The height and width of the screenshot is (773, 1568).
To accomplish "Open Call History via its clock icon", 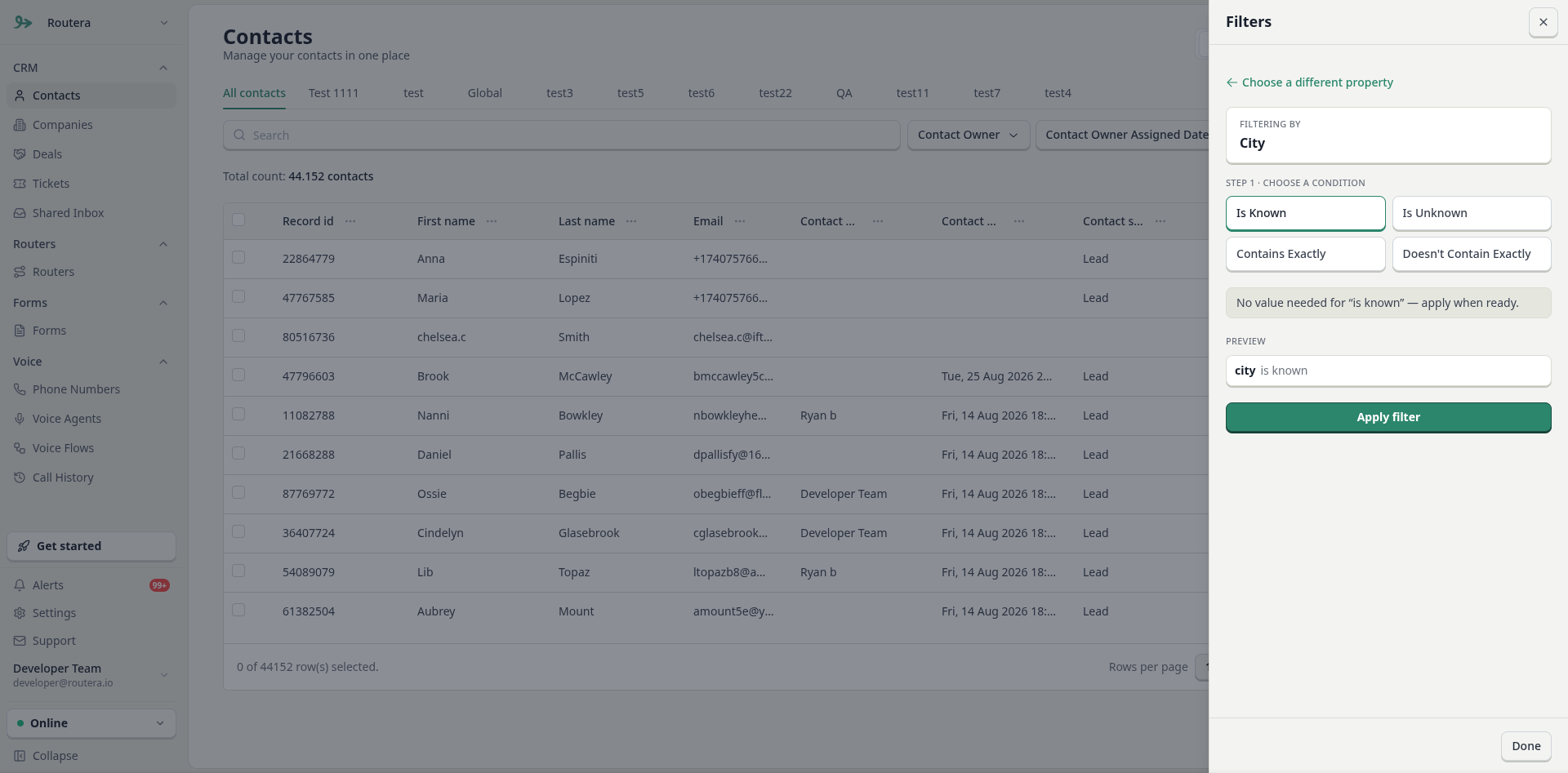I will tap(20, 478).
